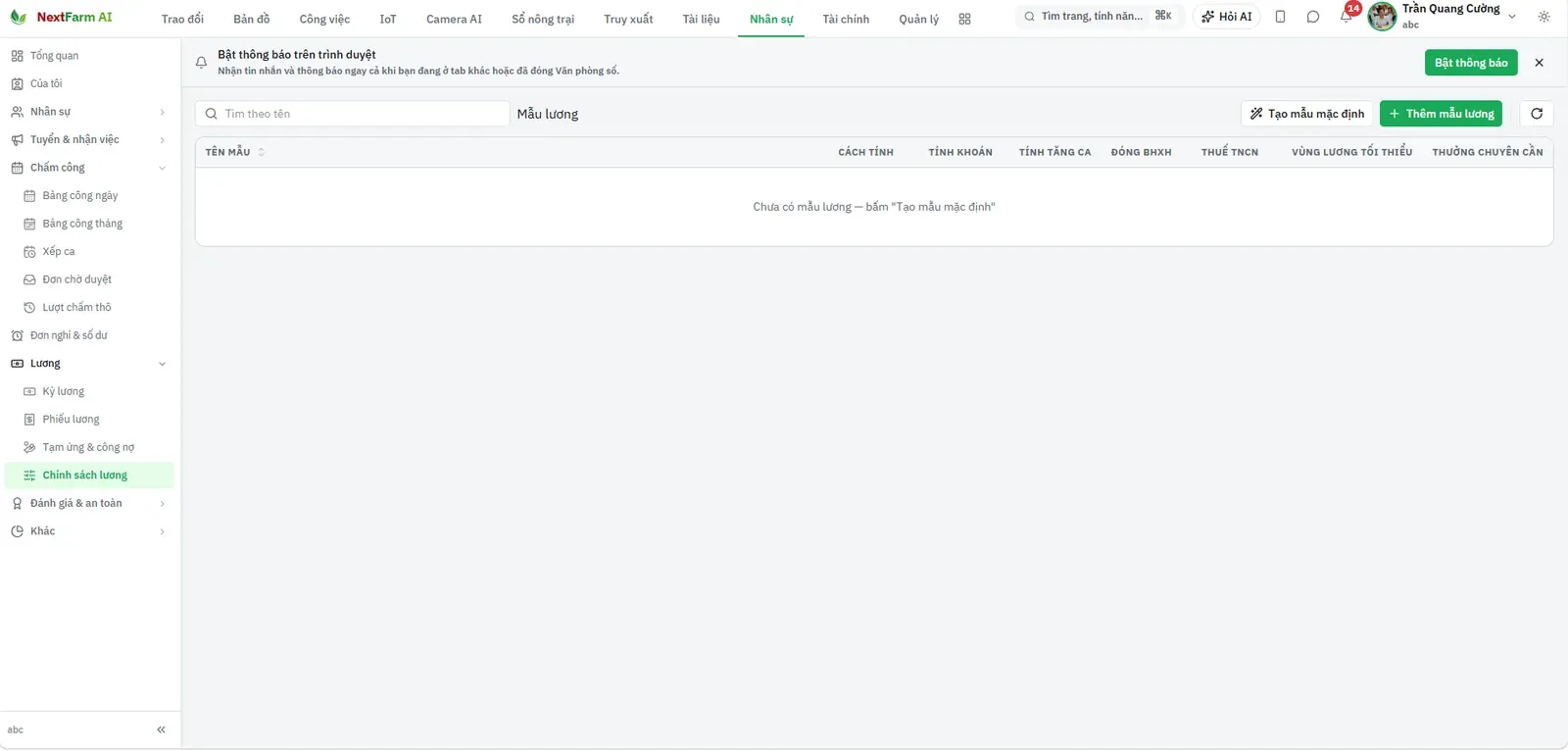
Task: Collapse the sidebar with double chevron
Action: coord(161,729)
